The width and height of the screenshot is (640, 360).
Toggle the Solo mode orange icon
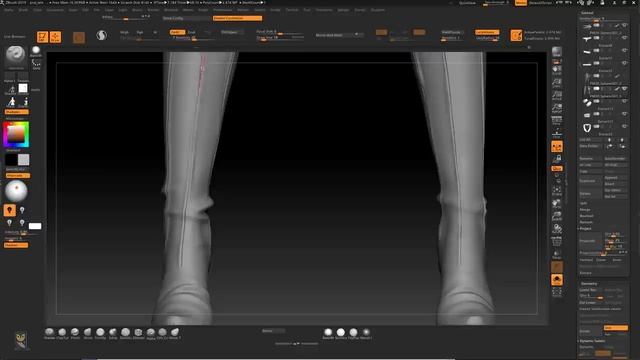557,280
